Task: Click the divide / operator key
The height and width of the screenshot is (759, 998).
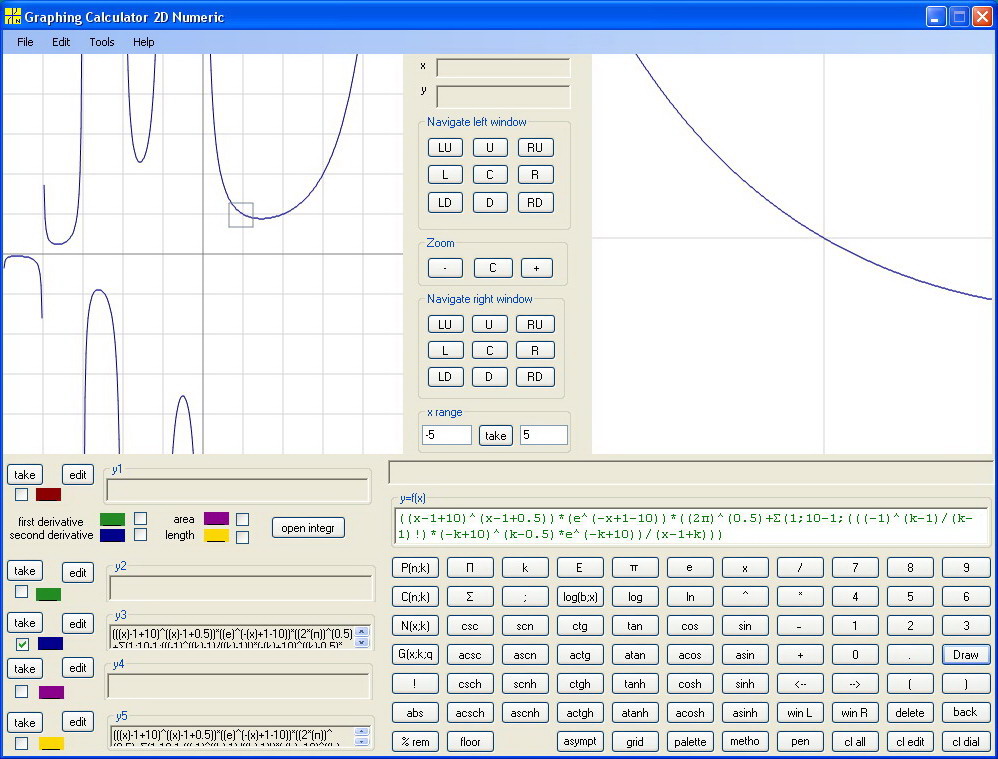Action: tap(800, 567)
